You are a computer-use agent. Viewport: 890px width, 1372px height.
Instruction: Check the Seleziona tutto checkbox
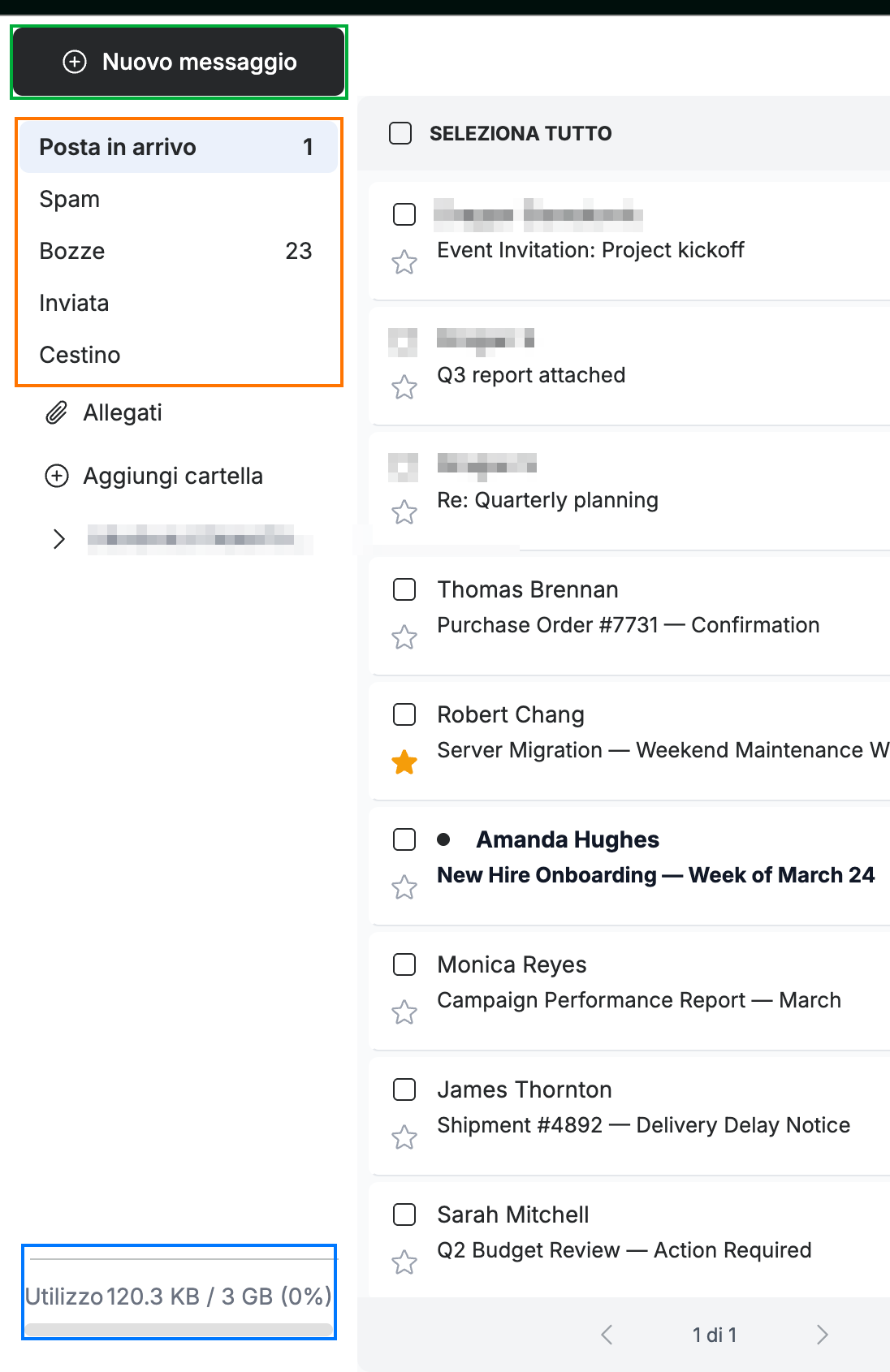tap(400, 133)
